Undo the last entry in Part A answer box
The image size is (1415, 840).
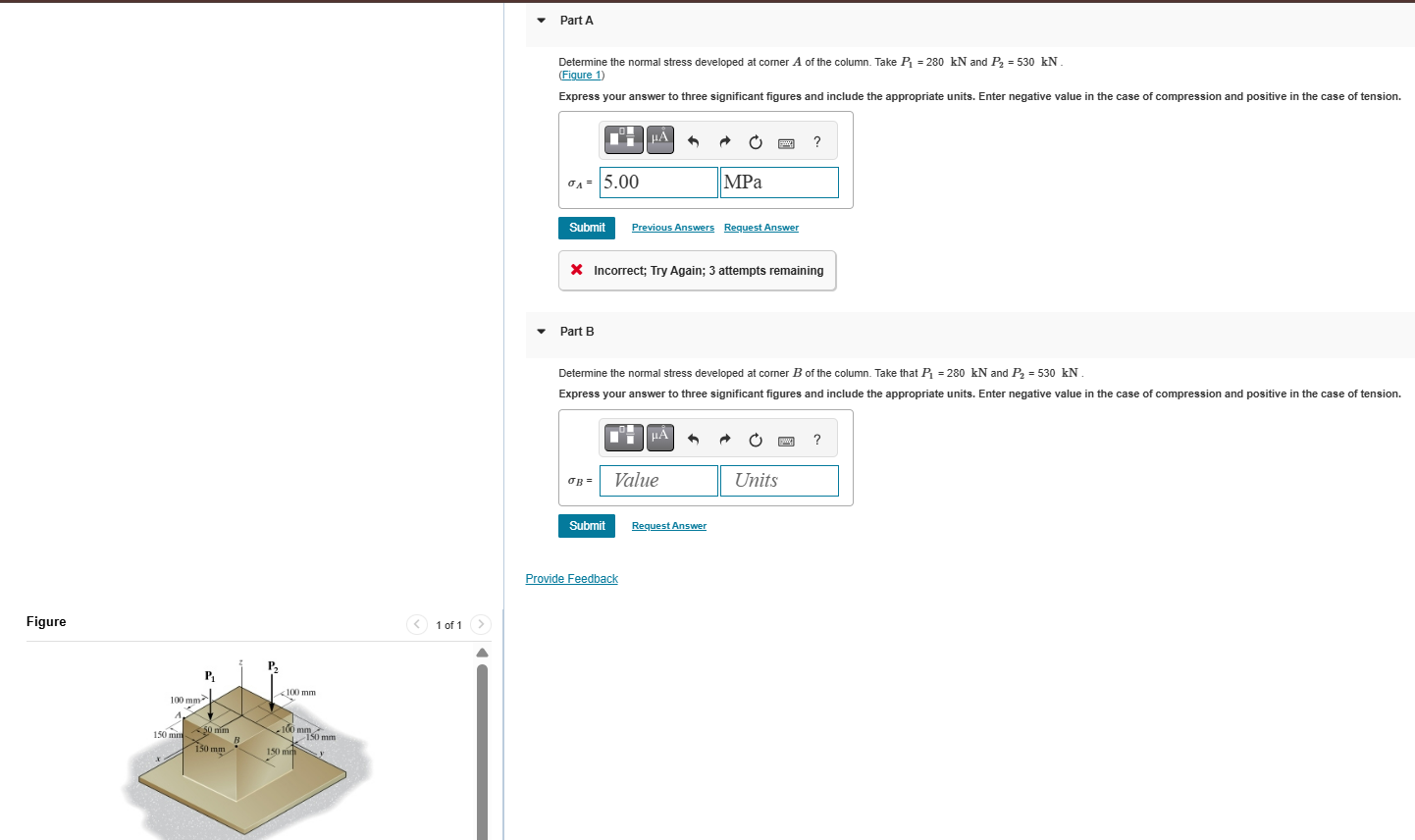692,141
